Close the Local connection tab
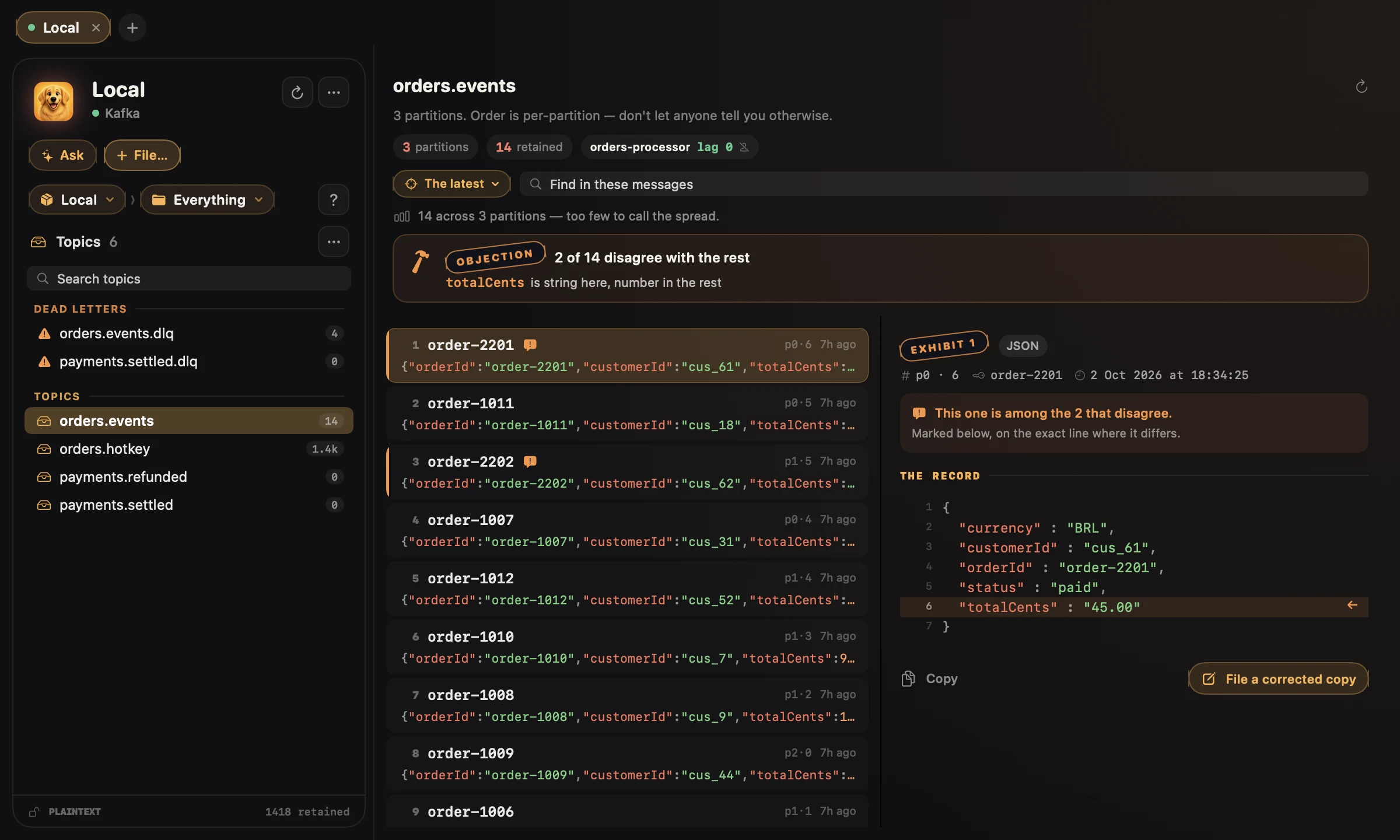This screenshot has width=1400, height=840. coord(96,27)
